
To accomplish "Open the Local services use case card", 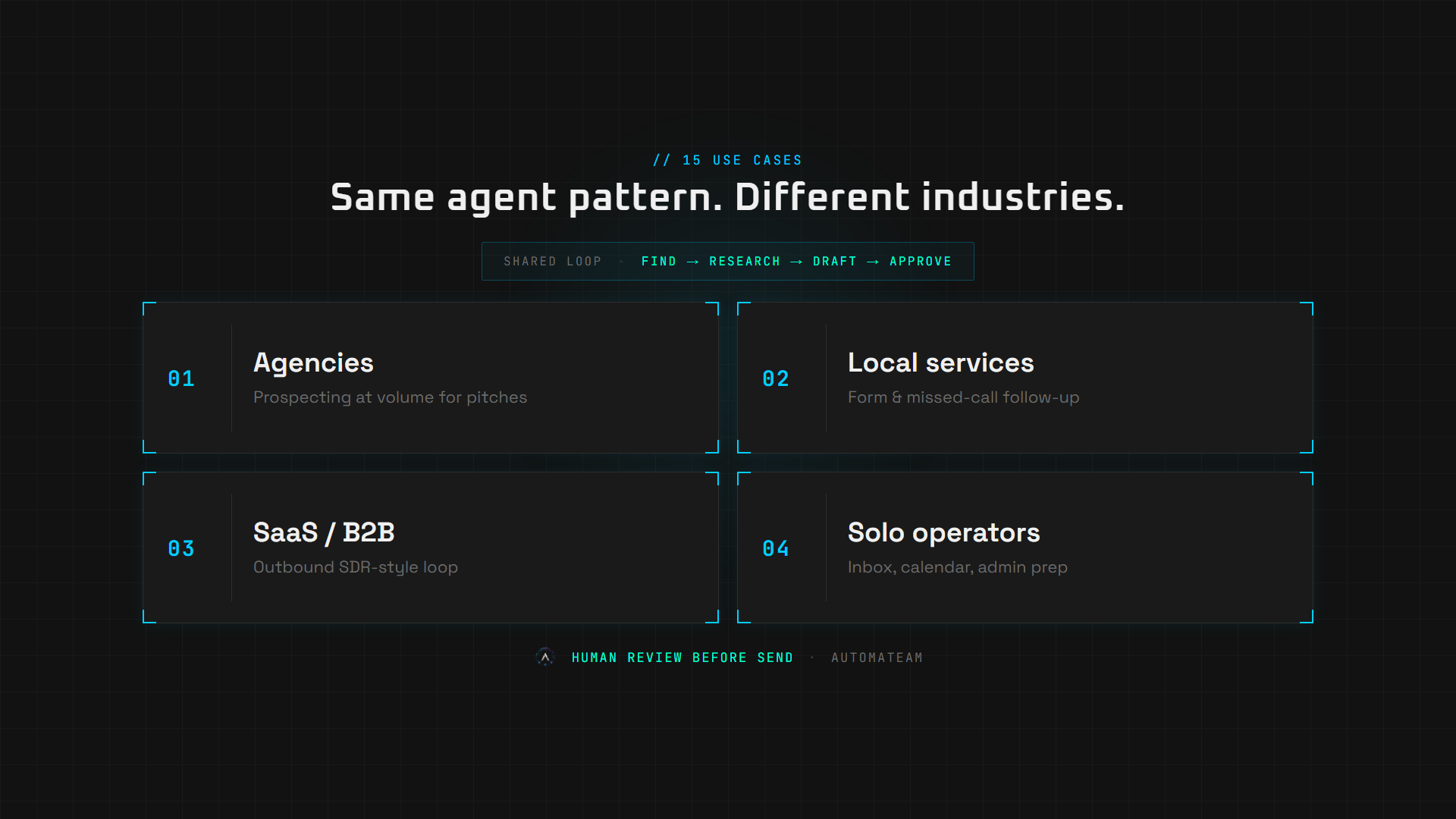I will click(x=1025, y=378).
